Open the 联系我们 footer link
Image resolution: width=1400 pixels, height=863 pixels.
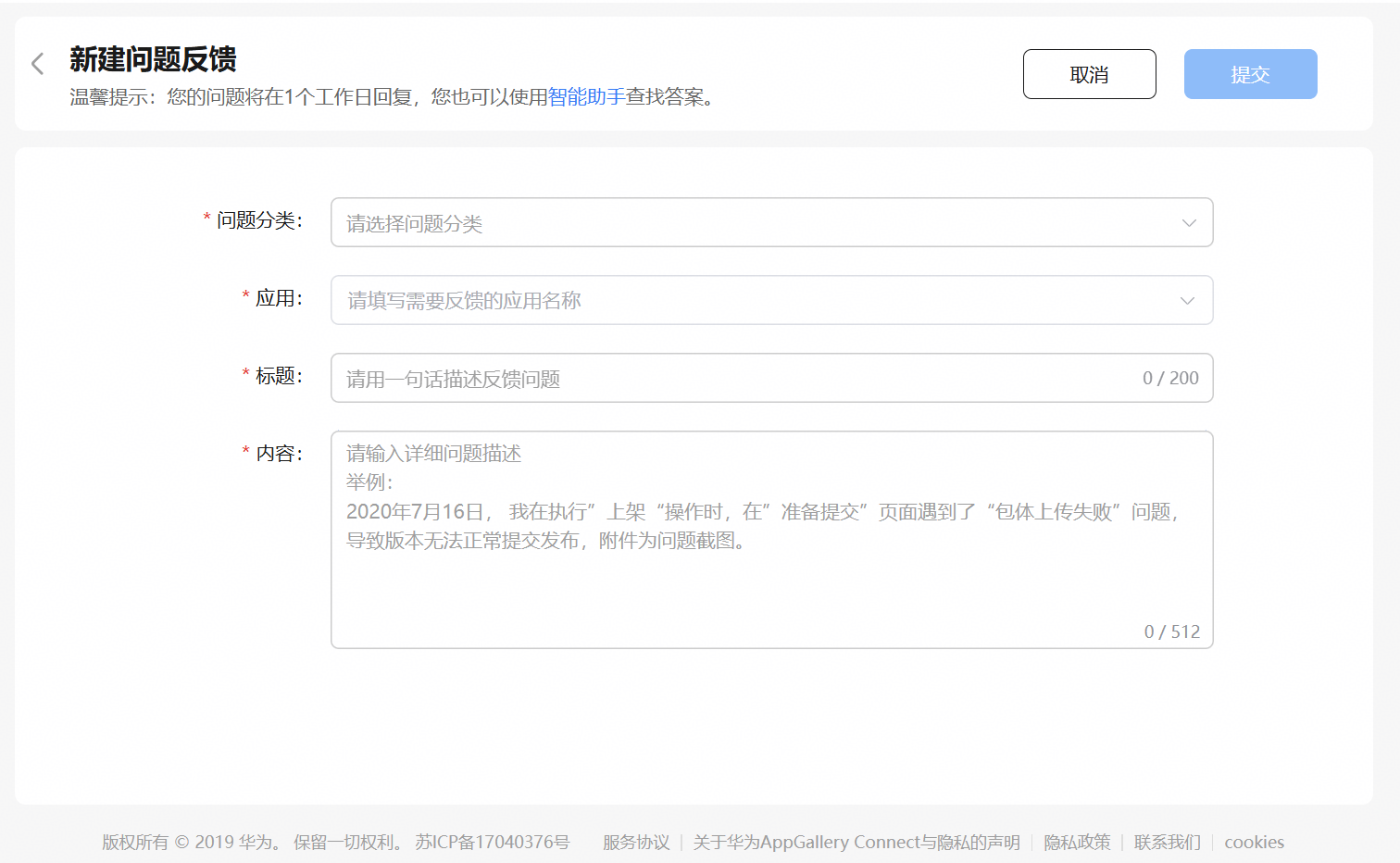coord(1168,842)
